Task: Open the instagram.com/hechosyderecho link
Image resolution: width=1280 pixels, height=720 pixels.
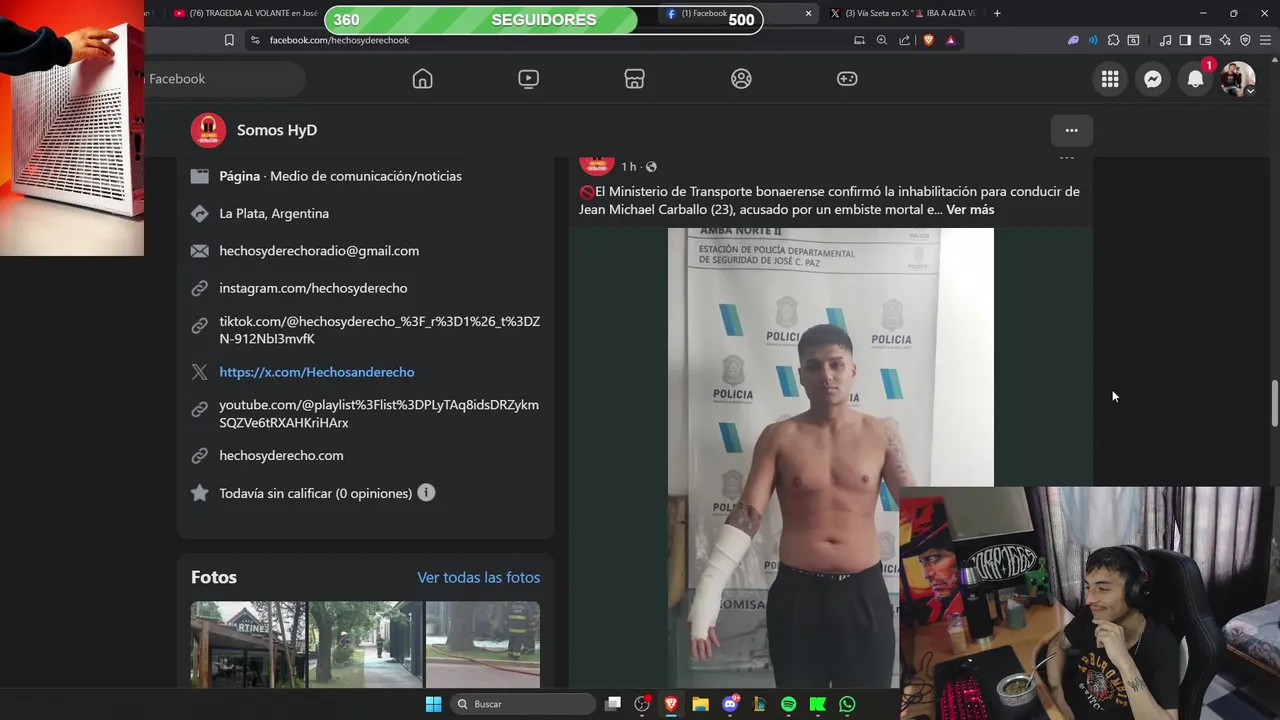Action: 313,288
